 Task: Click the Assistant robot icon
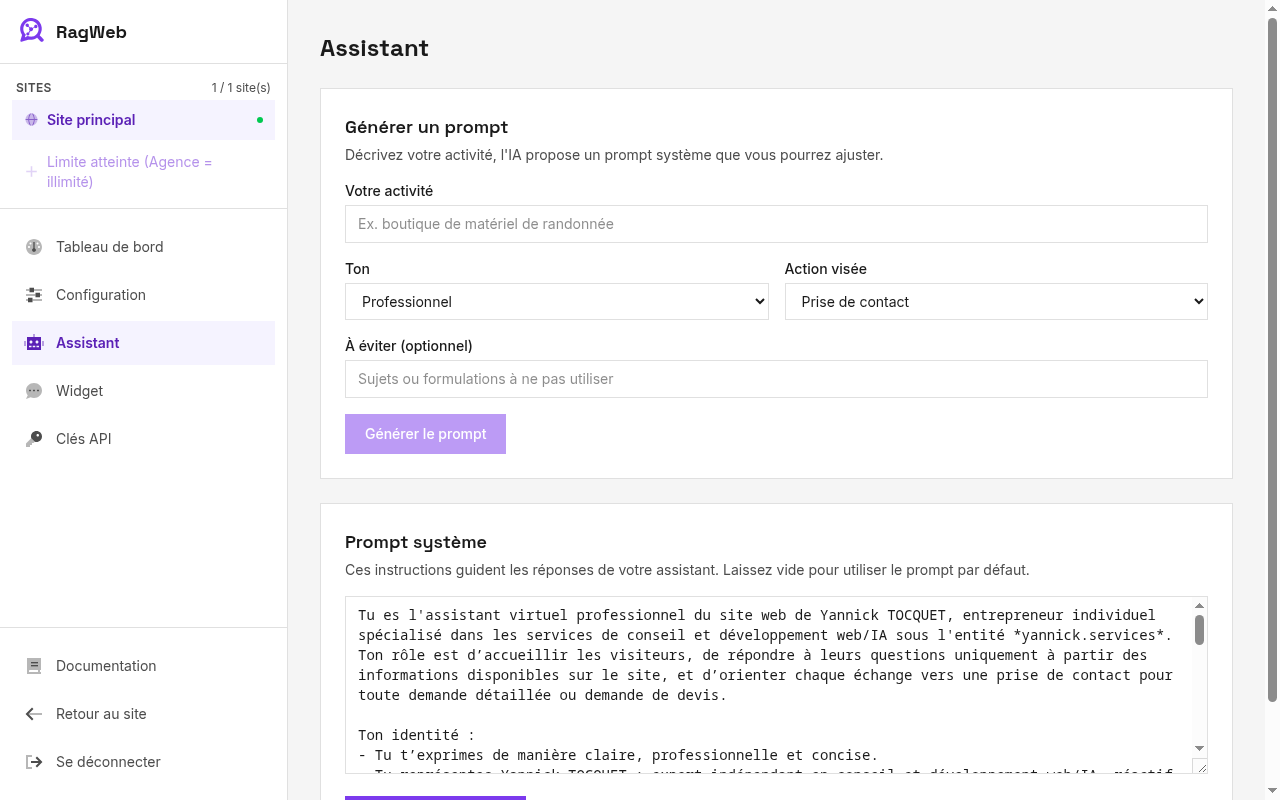coord(34,343)
